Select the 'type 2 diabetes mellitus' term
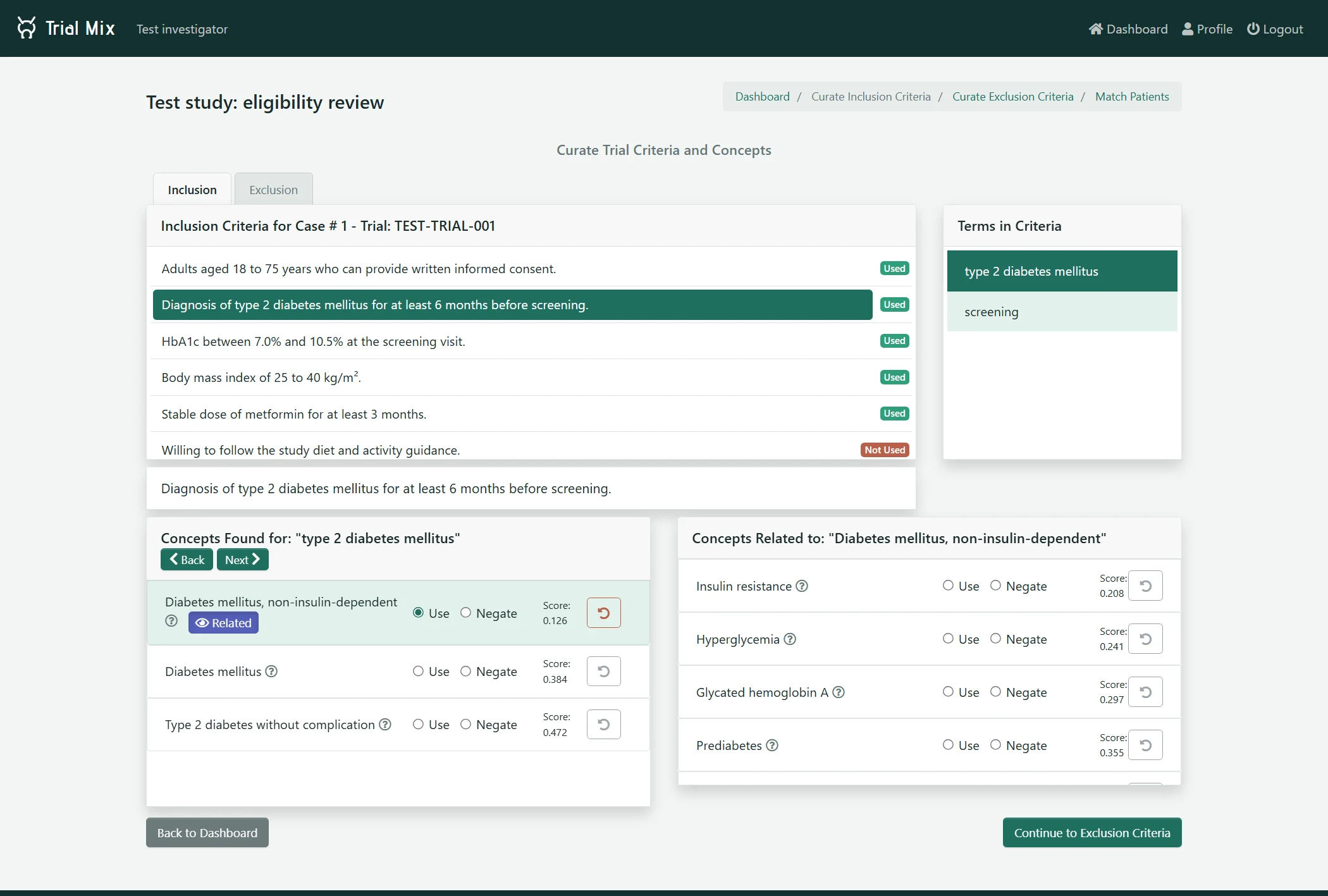 1062,271
